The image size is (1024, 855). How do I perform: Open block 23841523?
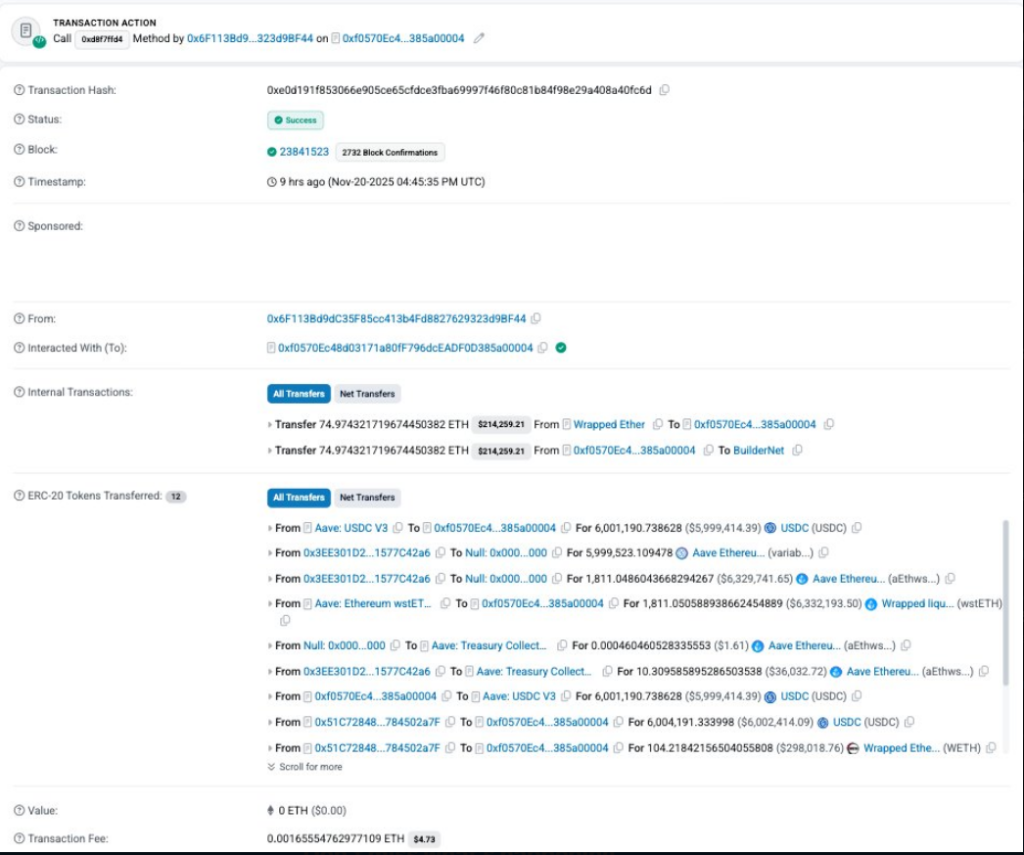(304, 152)
